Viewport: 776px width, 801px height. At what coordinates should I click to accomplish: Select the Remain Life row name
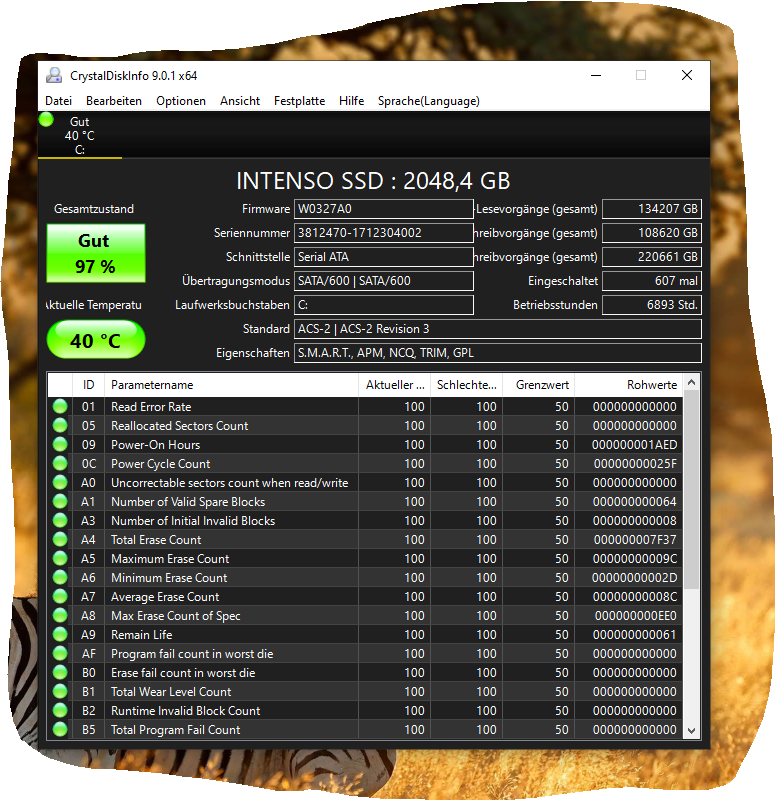tap(142, 634)
